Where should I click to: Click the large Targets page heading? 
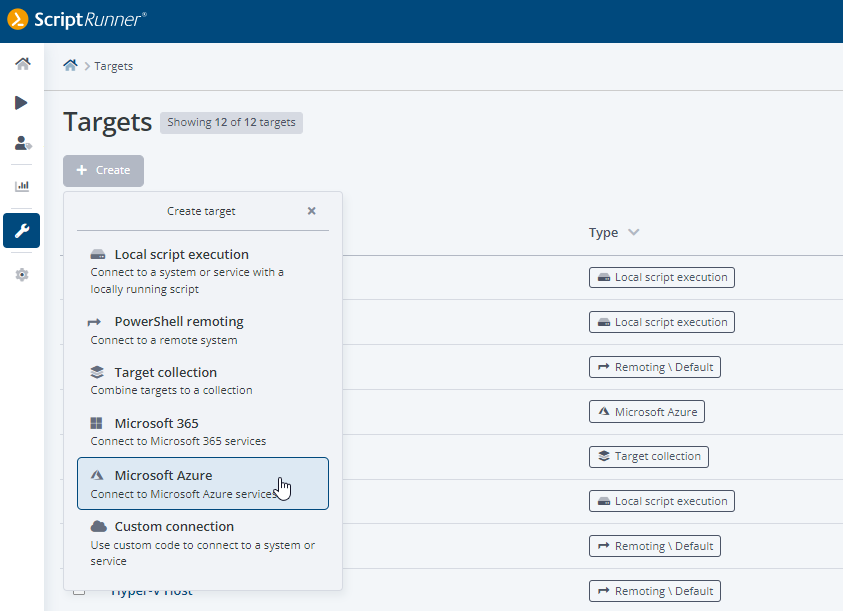tap(108, 122)
